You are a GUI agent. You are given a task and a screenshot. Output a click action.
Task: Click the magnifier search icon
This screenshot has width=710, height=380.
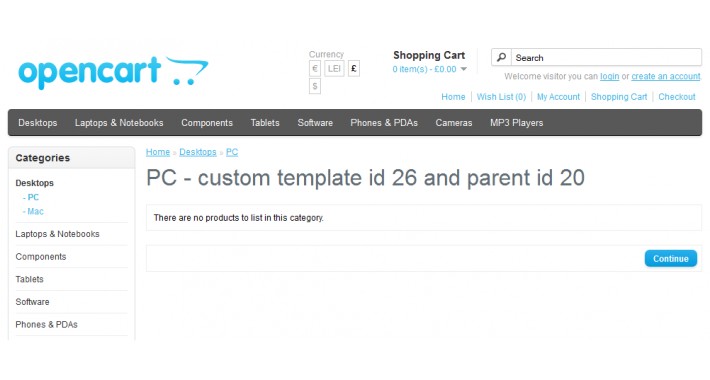pyautogui.click(x=501, y=58)
